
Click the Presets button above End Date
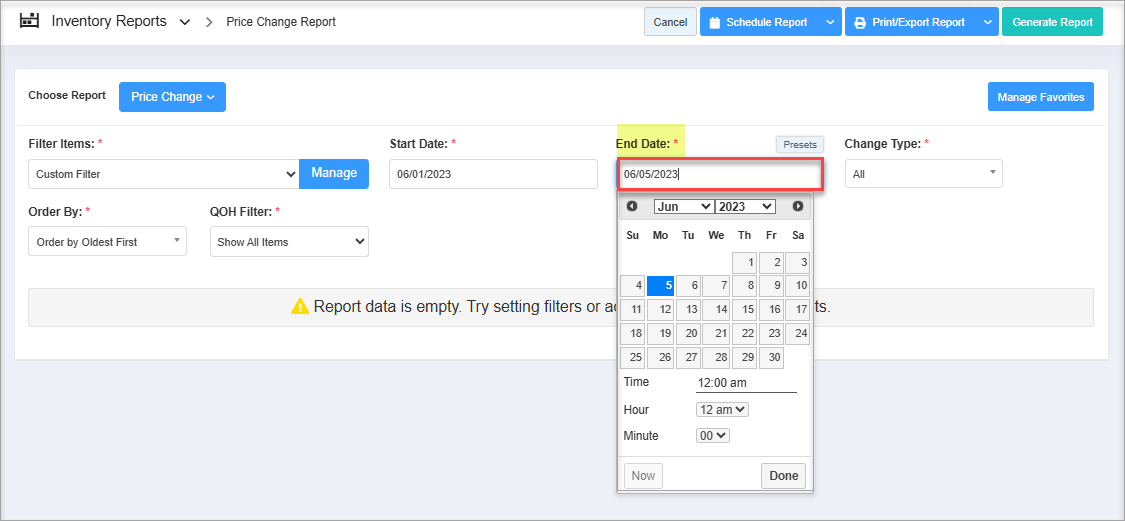(799, 145)
